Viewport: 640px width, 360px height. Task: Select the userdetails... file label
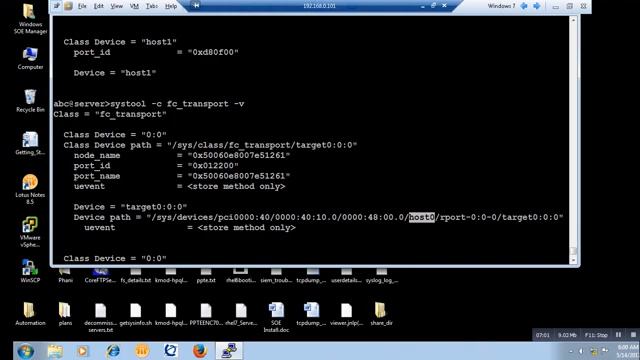coord(347,280)
